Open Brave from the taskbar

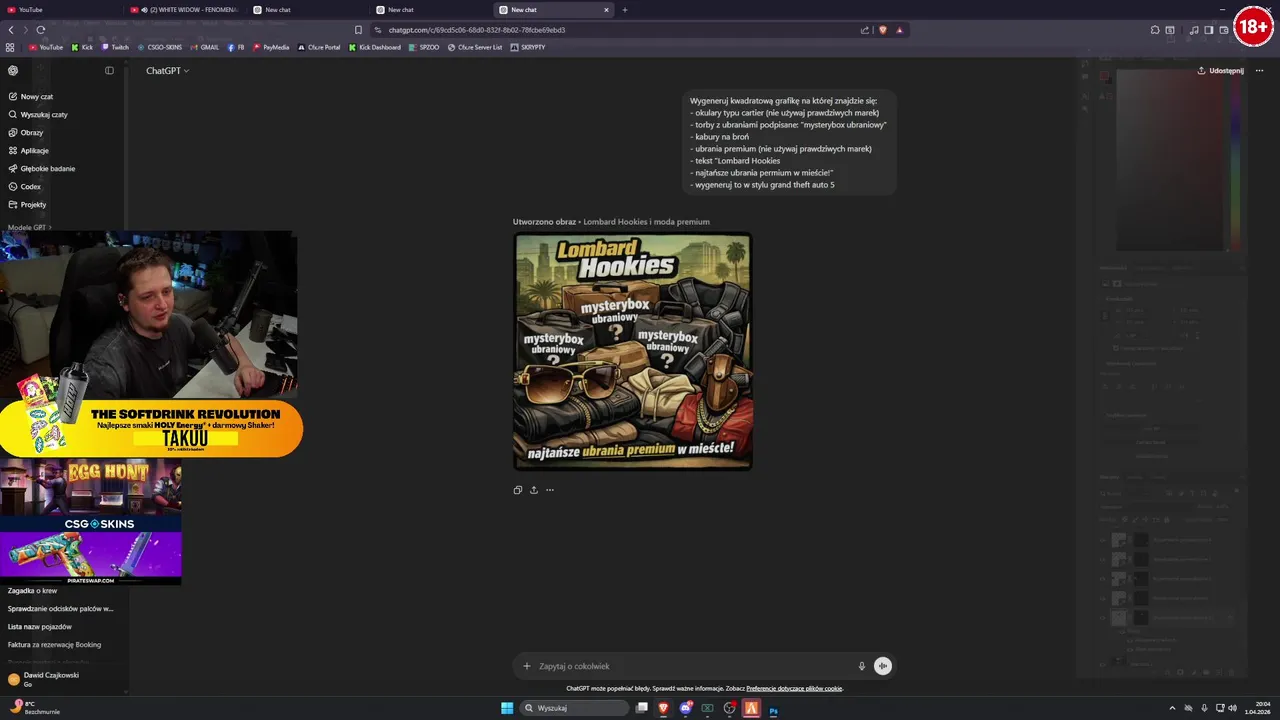point(663,708)
